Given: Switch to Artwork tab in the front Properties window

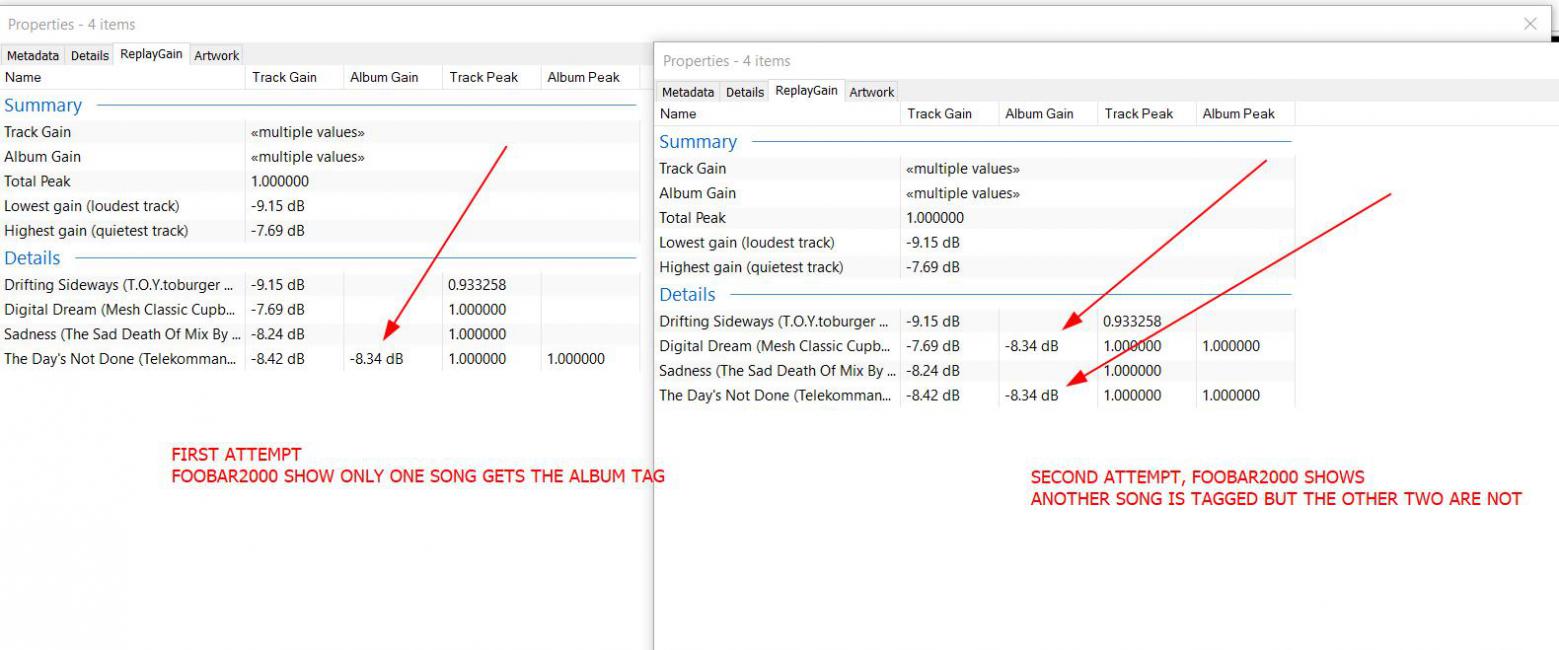Looking at the screenshot, I should coord(871,92).
